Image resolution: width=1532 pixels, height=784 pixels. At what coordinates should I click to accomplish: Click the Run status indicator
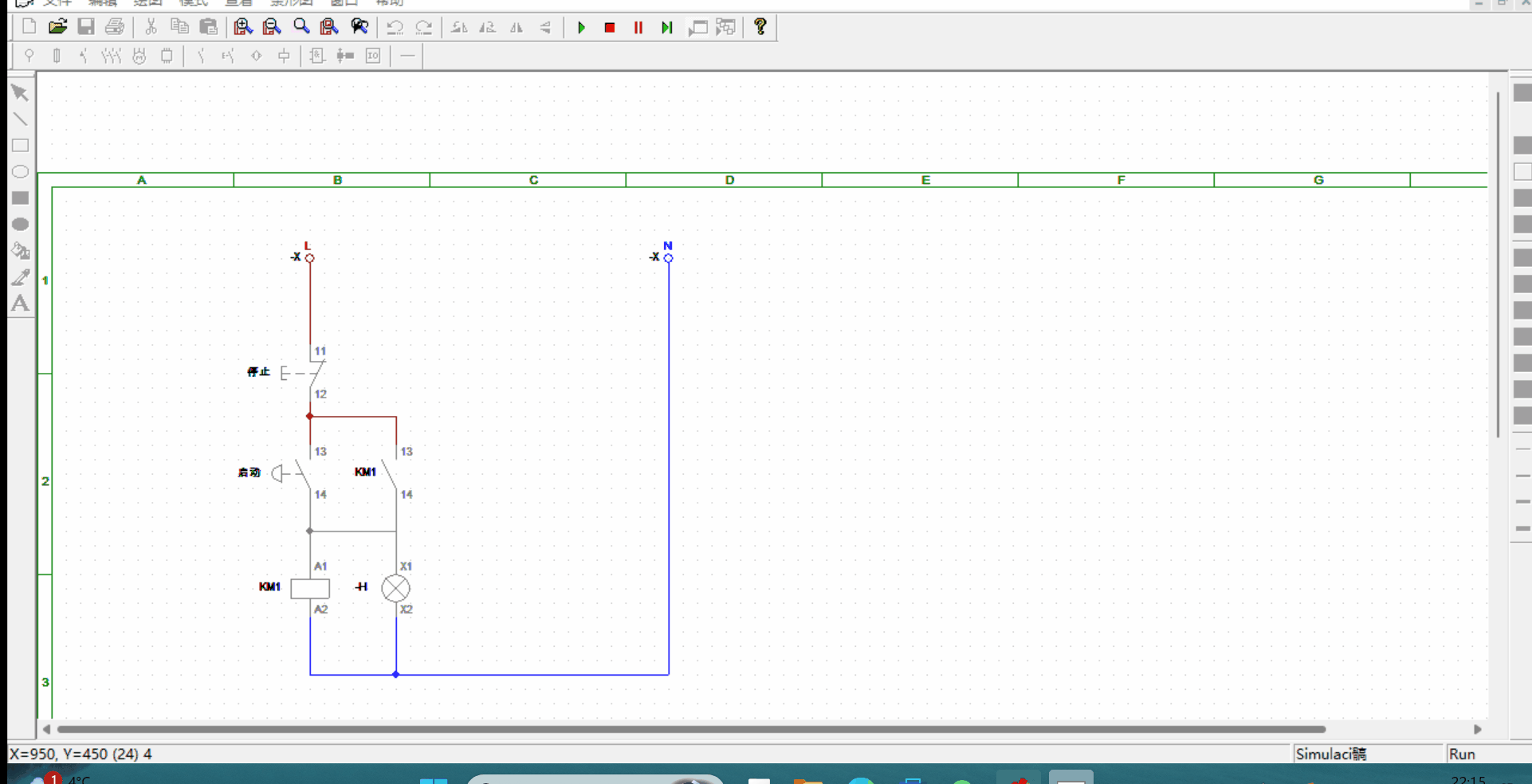(x=1462, y=754)
